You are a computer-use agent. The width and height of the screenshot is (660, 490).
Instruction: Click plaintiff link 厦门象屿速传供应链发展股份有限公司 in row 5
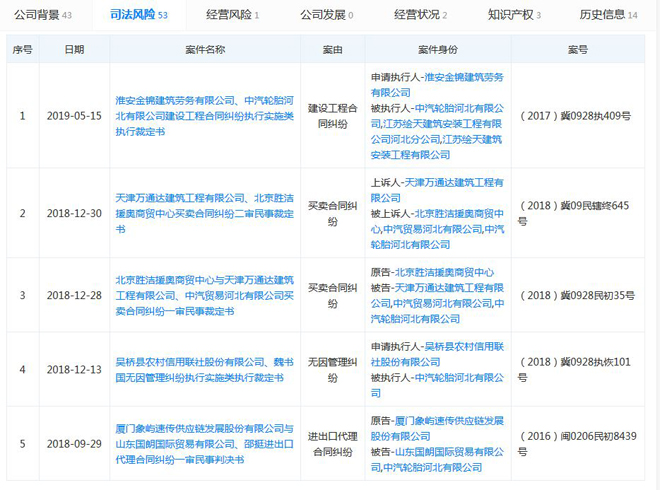437,428
